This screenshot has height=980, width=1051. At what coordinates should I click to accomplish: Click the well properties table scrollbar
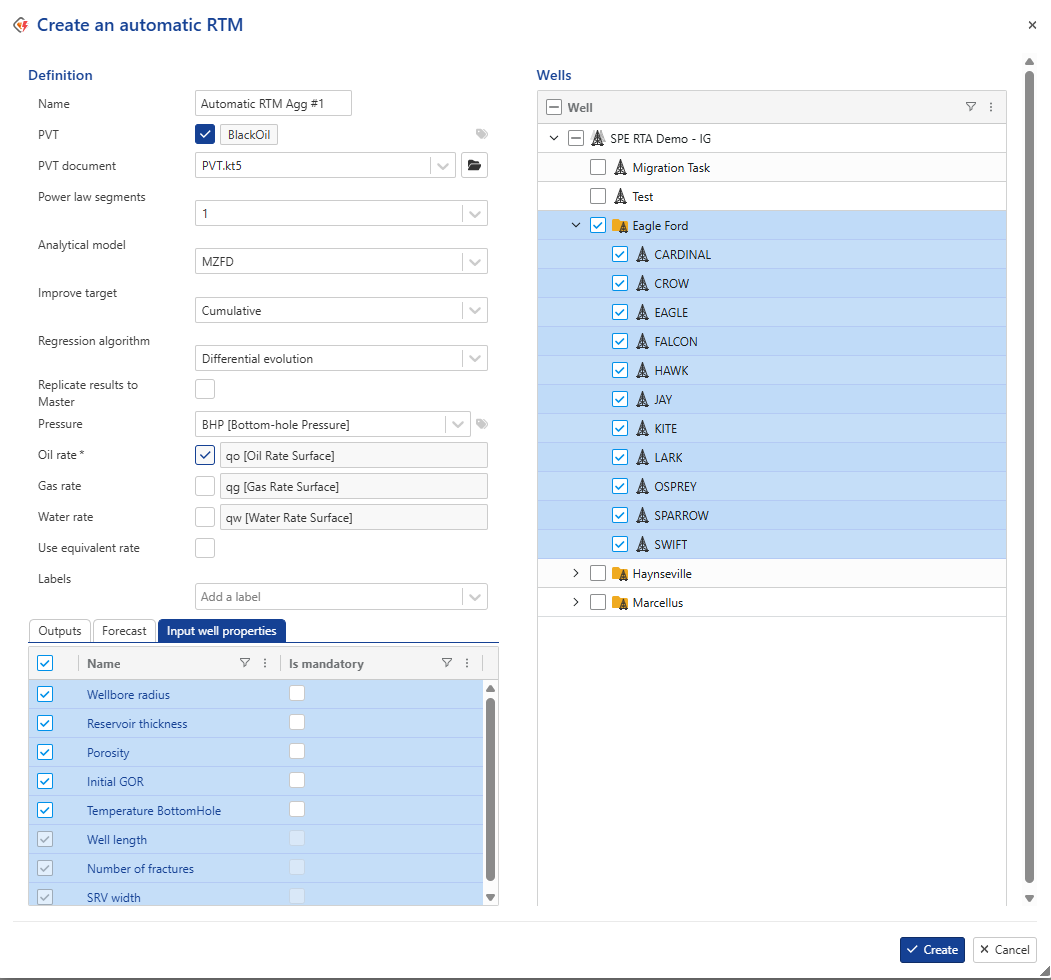490,790
